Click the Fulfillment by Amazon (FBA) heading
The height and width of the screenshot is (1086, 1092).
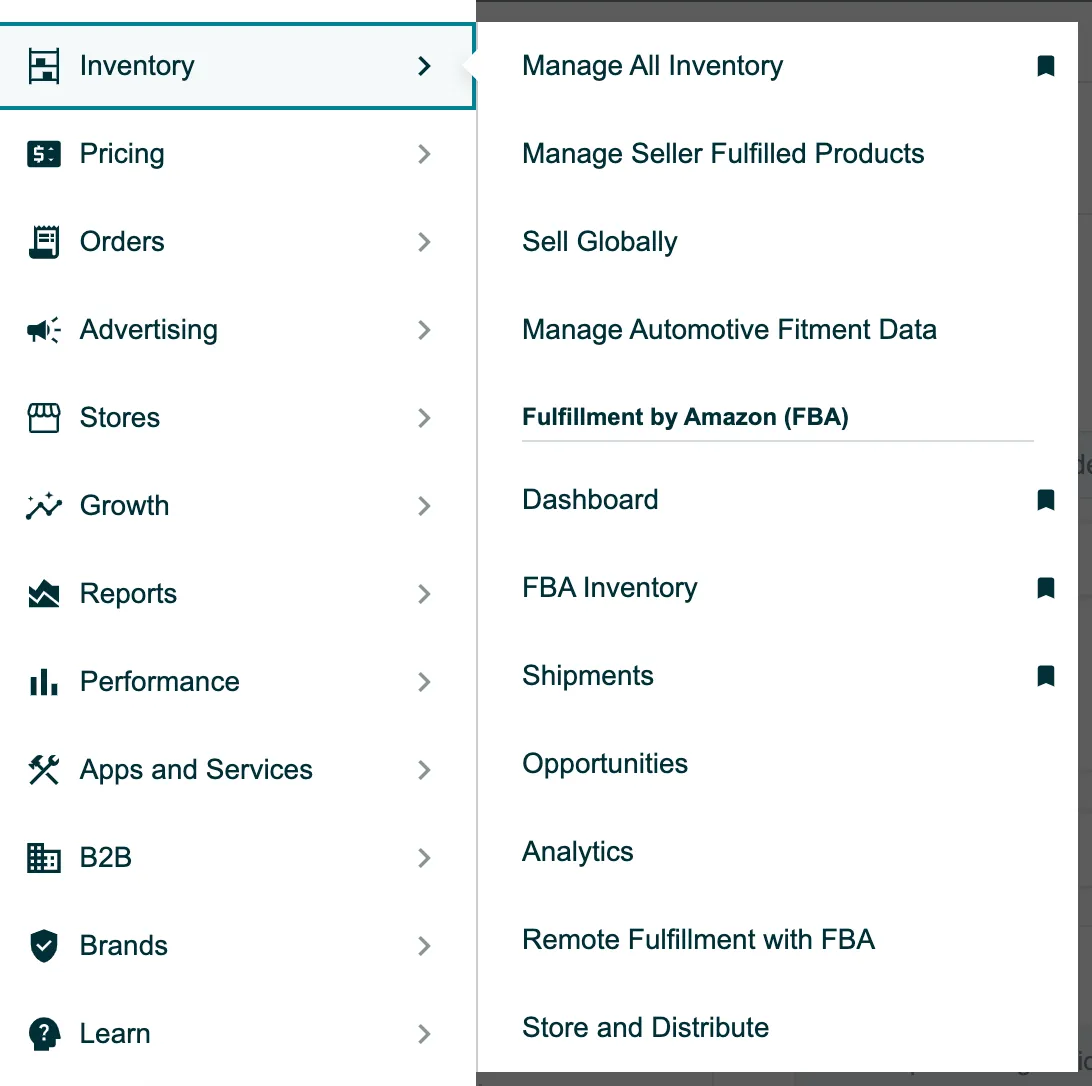[685, 417]
